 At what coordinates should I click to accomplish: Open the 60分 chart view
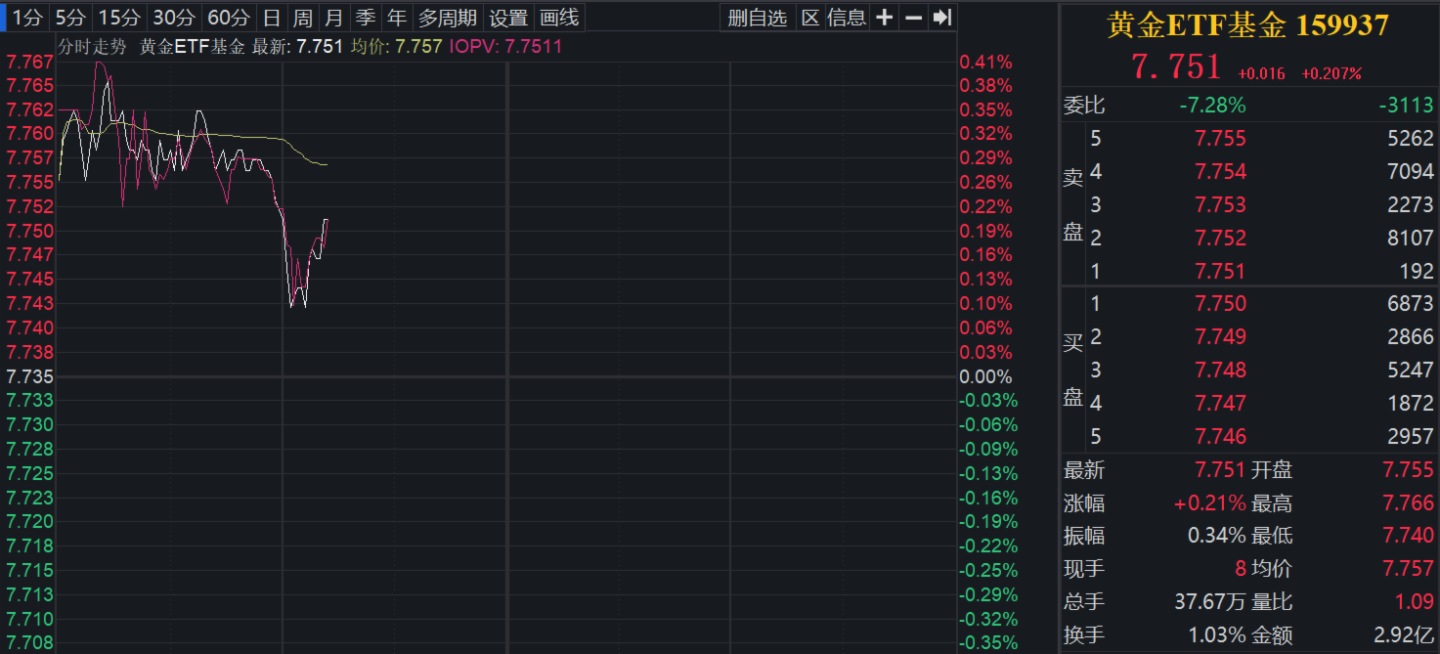click(x=228, y=17)
